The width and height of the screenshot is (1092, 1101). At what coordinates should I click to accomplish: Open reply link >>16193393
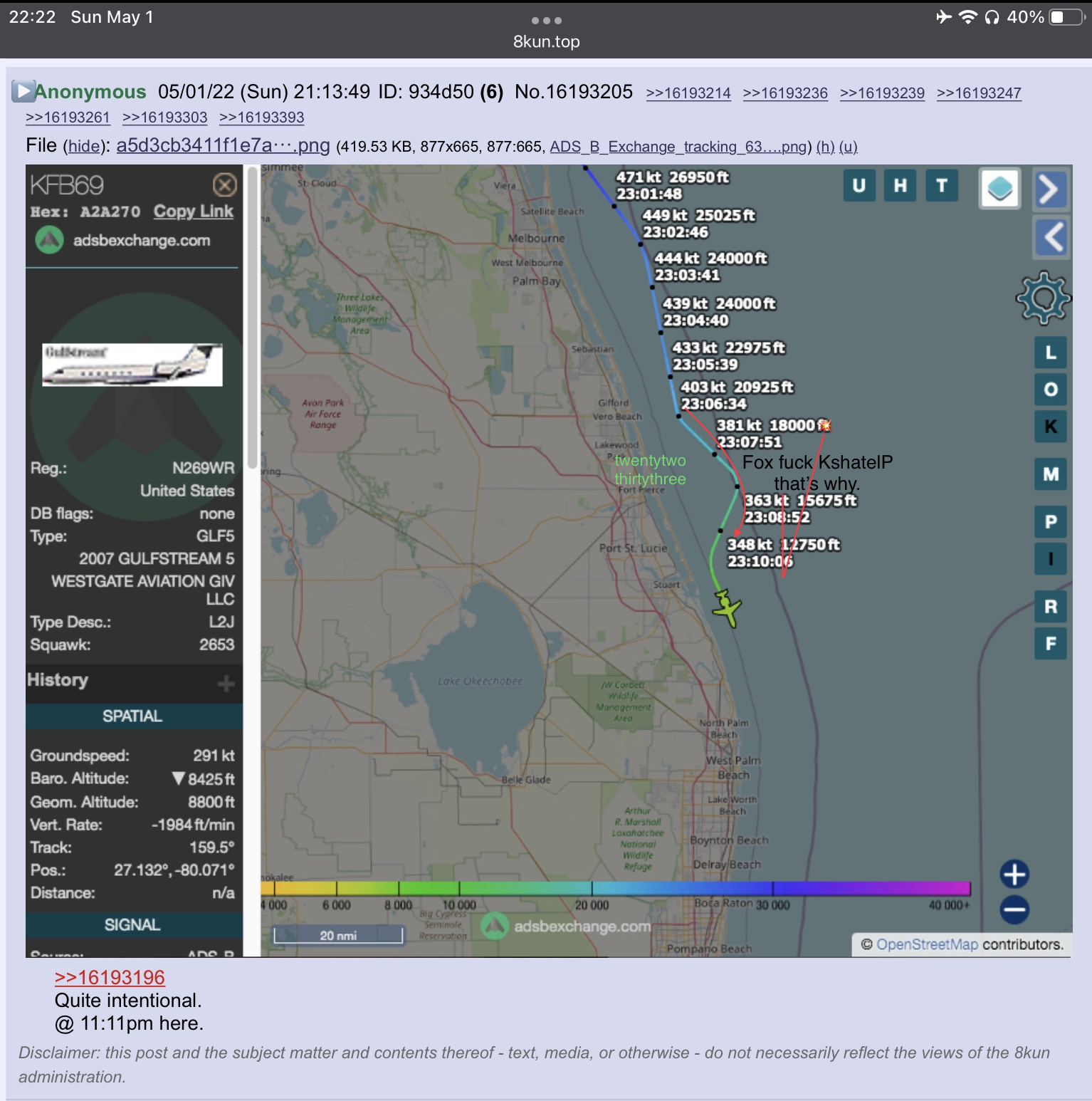coord(261,118)
